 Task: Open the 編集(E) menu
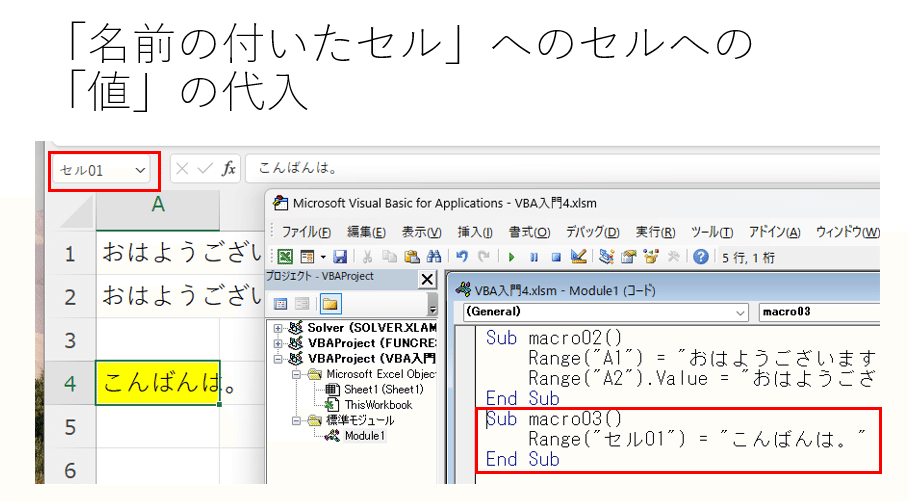[366, 232]
